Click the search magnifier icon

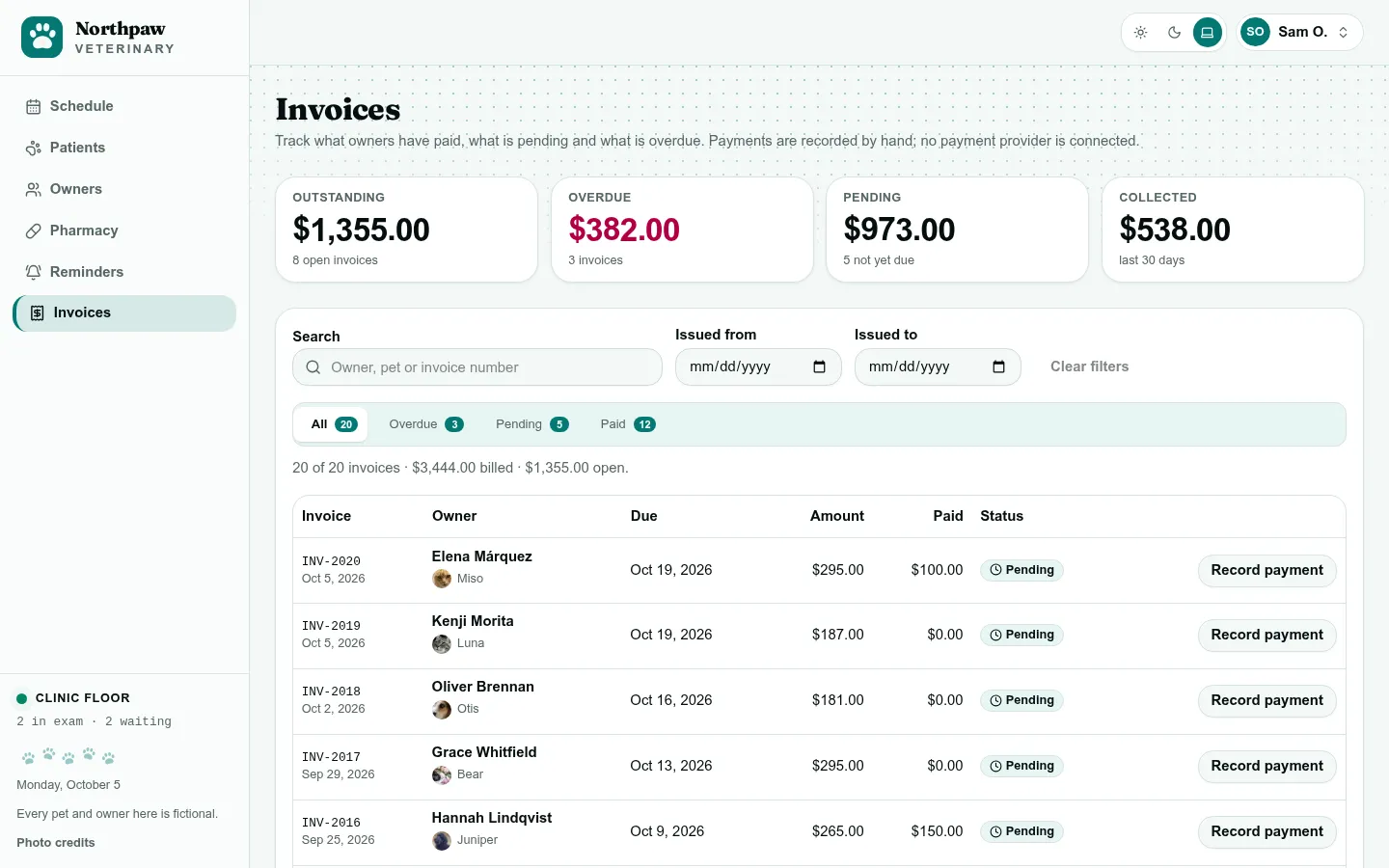tap(313, 367)
